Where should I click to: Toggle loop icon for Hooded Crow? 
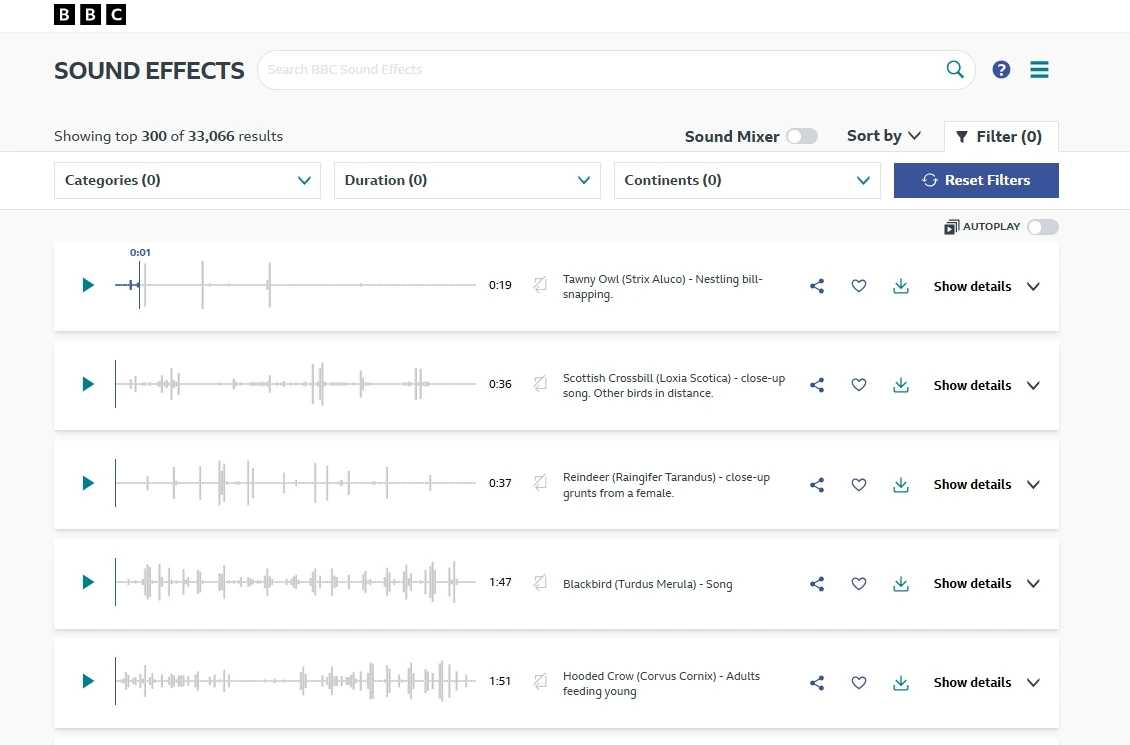(540, 681)
